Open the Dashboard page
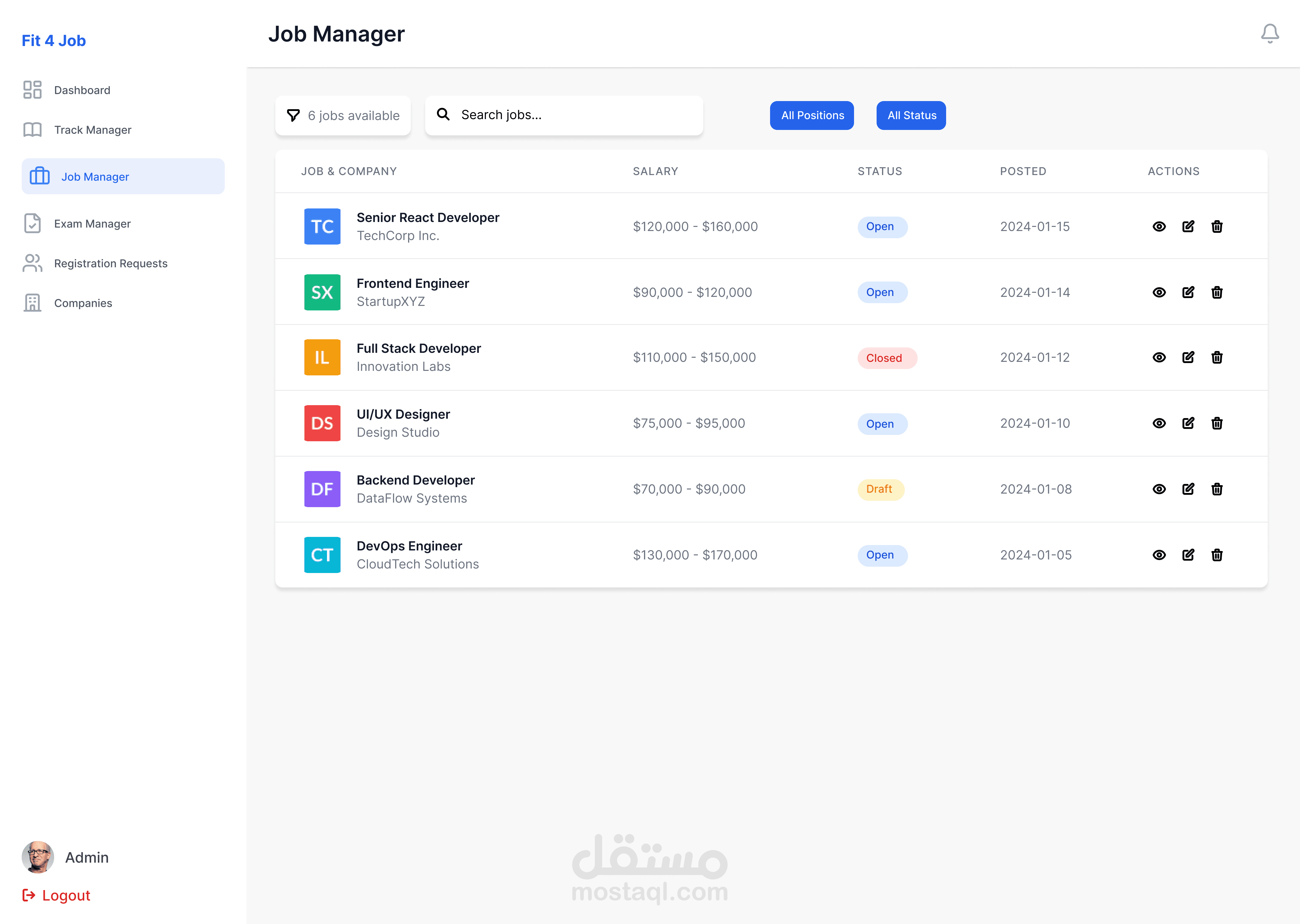The image size is (1300, 924). point(82,90)
